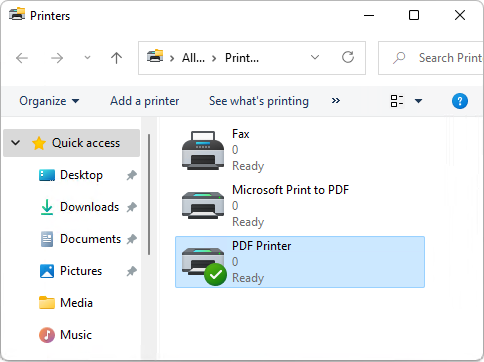Collapse the Quick access tree node
Viewport: 484px width, 362px height.
tap(15, 143)
